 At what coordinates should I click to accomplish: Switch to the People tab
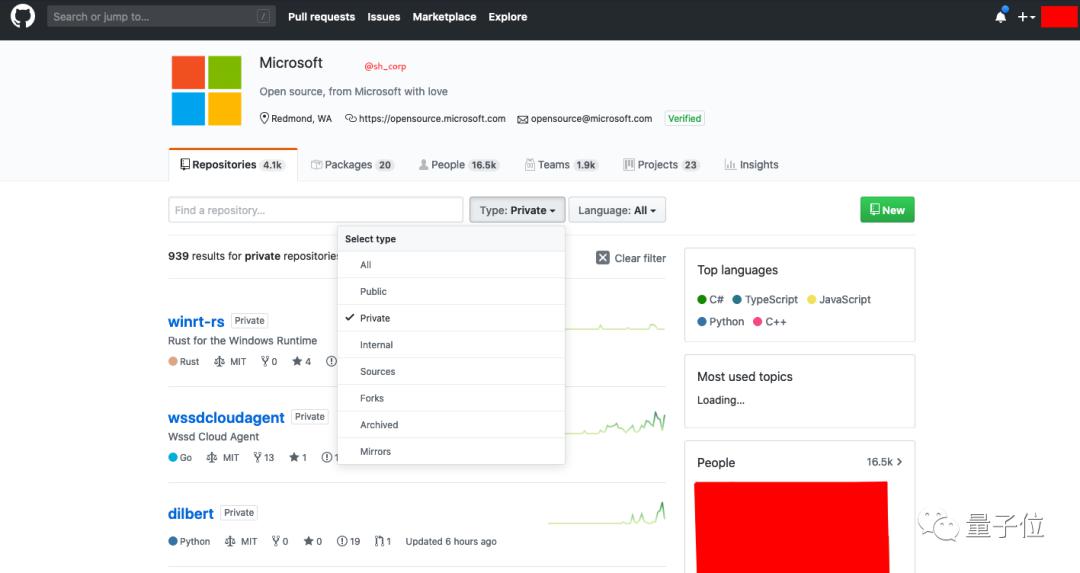[459, 165]
